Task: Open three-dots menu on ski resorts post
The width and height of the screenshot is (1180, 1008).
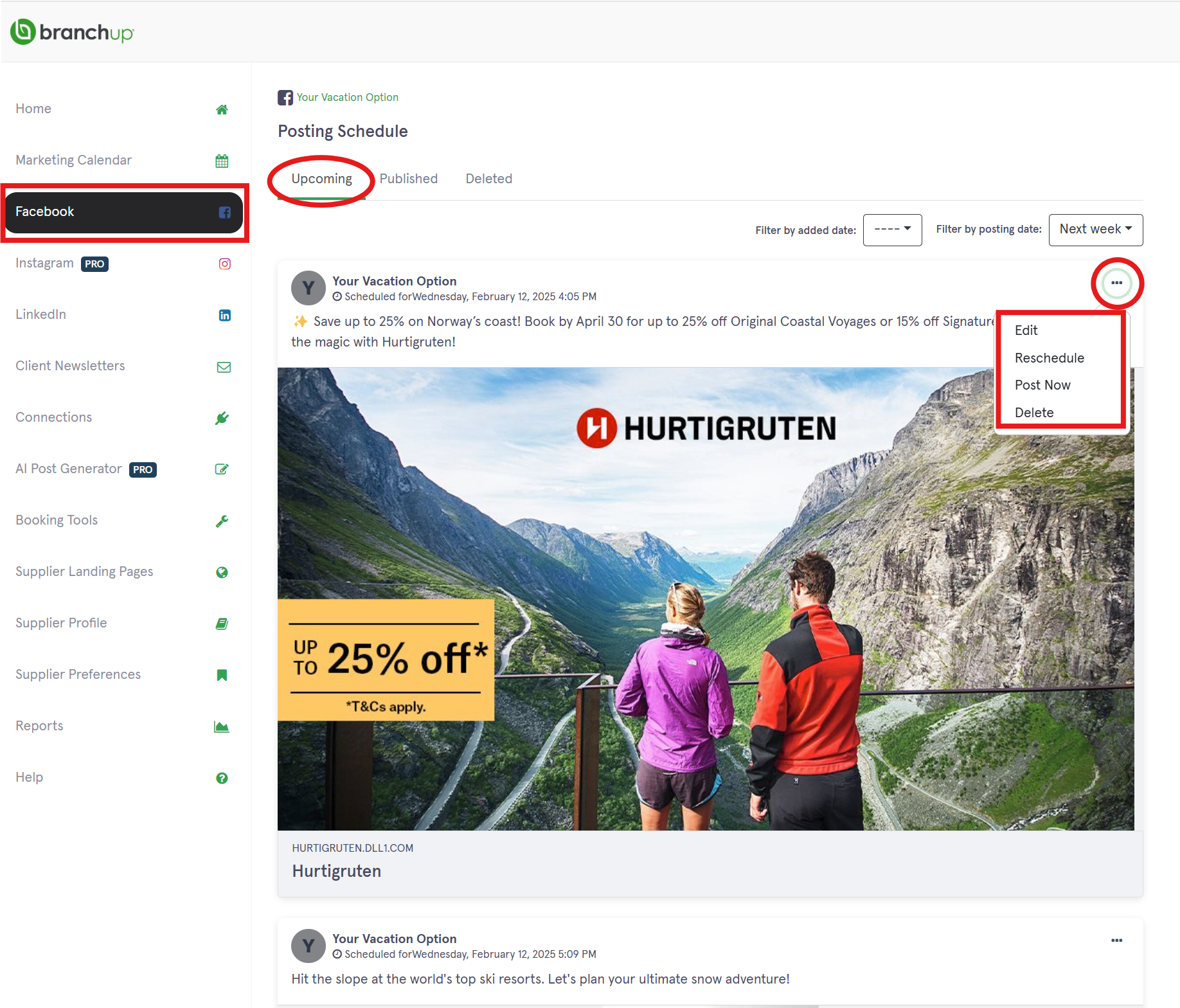Action: pyautogui.click(x=1117, y=941)
